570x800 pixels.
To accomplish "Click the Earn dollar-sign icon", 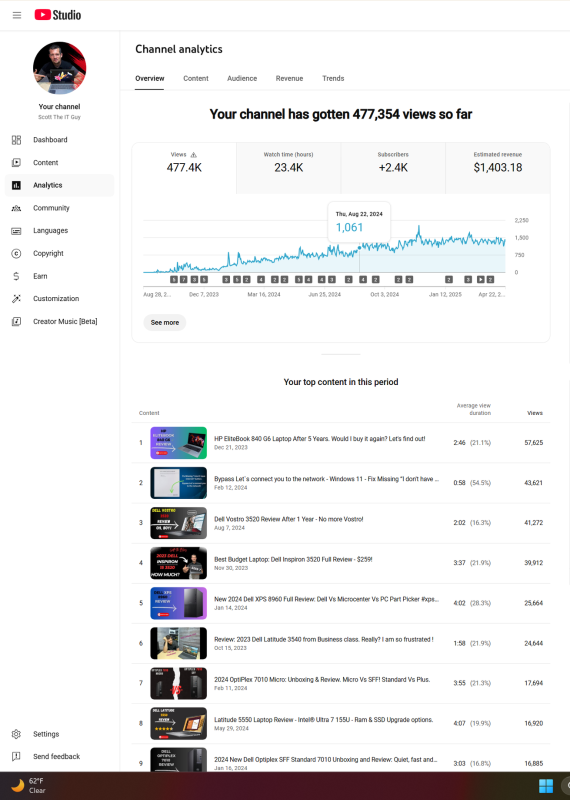I will [16, 276].
